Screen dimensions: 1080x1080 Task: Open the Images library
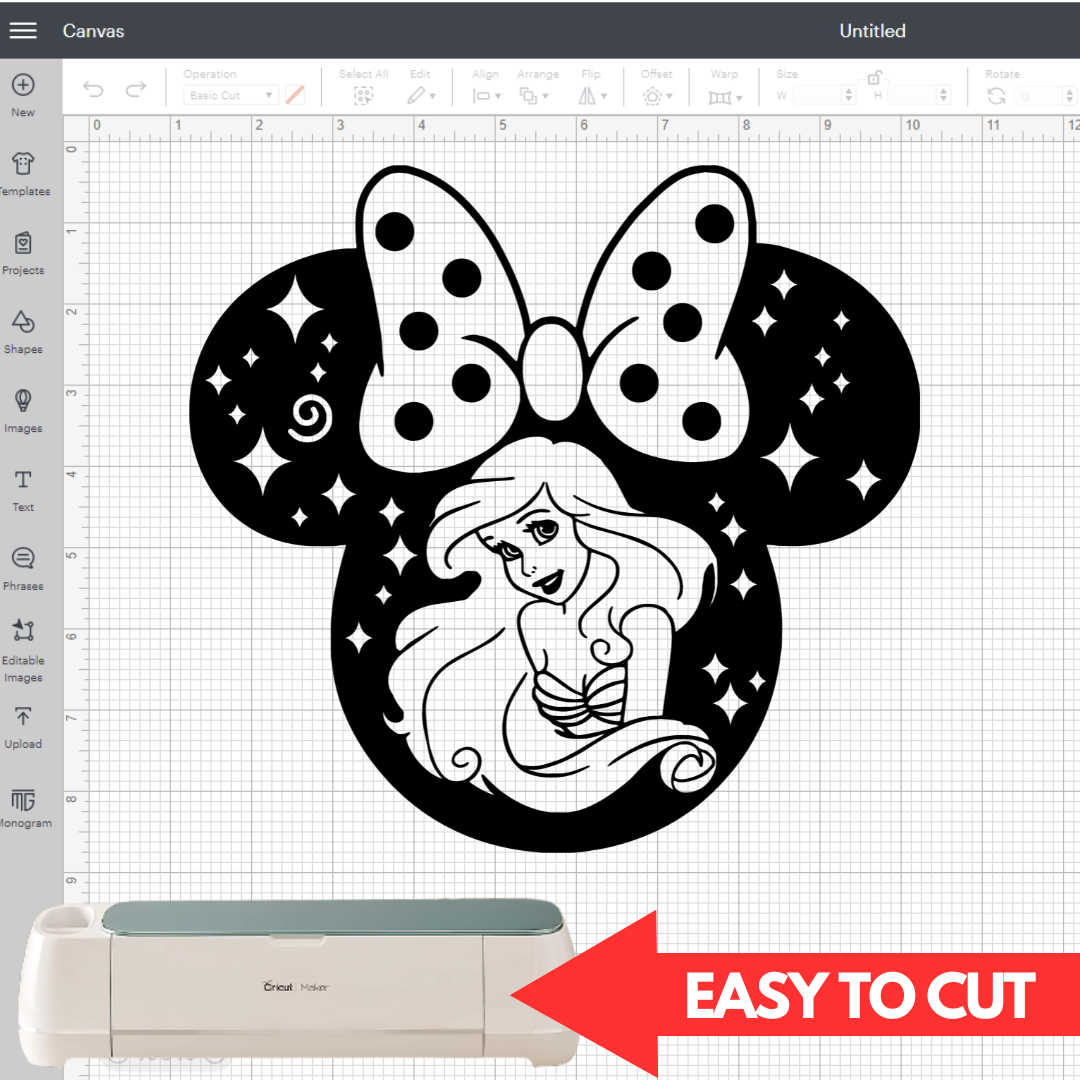[23, 401]
